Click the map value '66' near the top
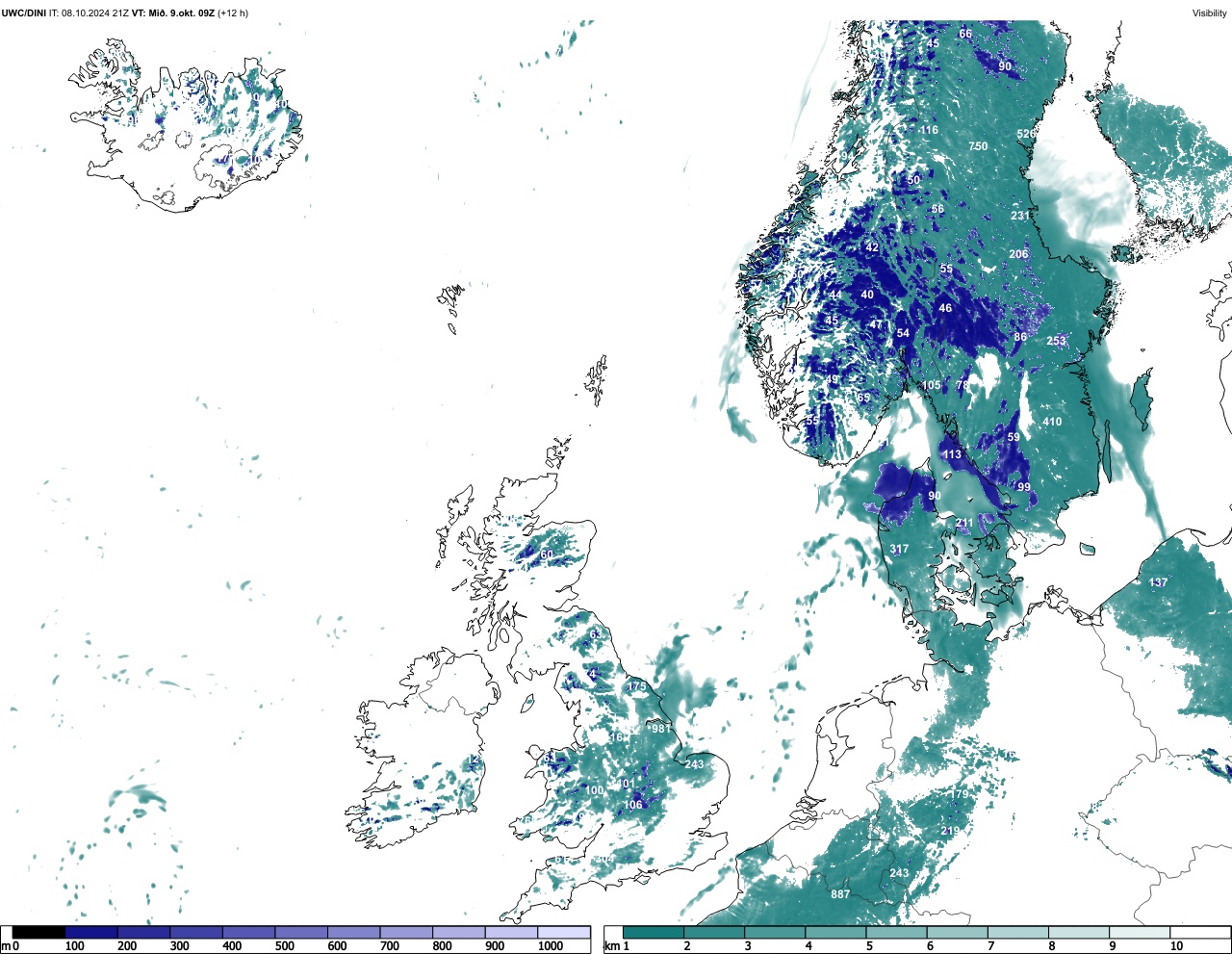 click(965, 34)
